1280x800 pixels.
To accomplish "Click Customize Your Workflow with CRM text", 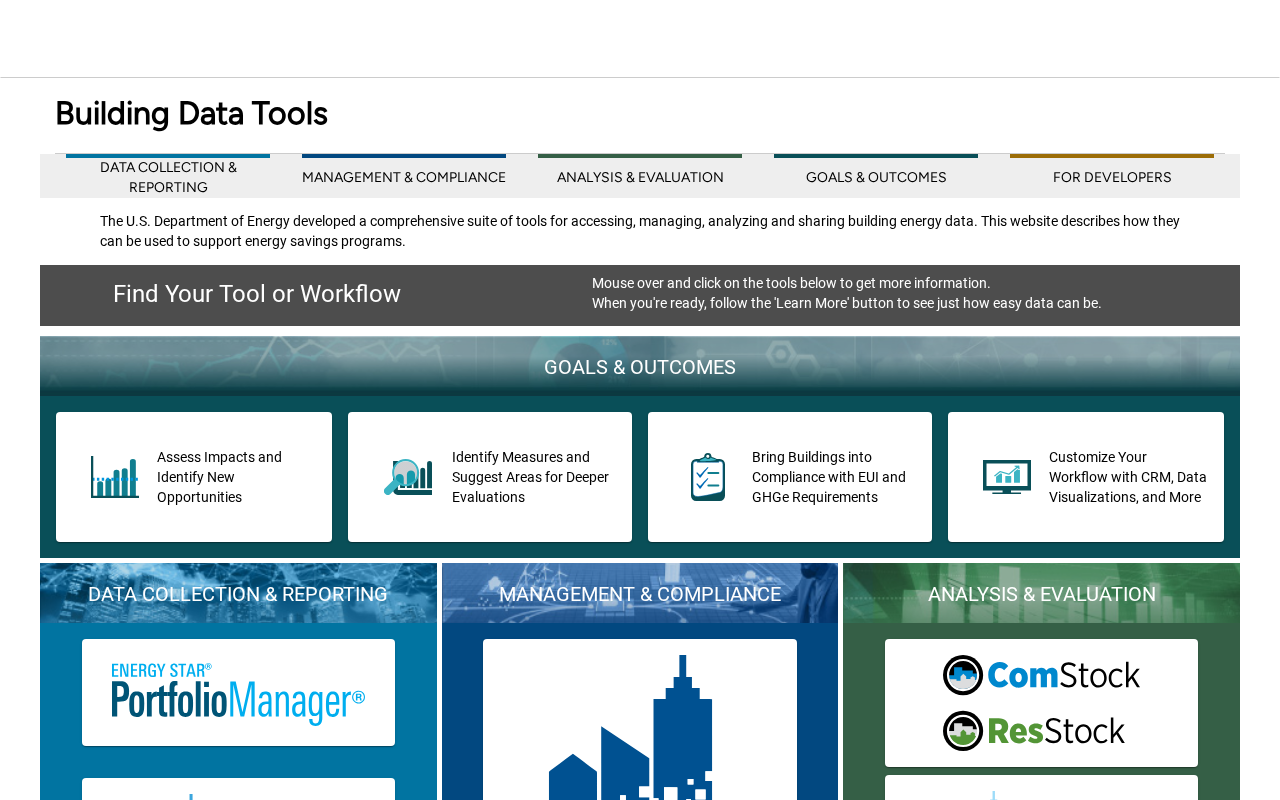I will [x=1128, y=477].
